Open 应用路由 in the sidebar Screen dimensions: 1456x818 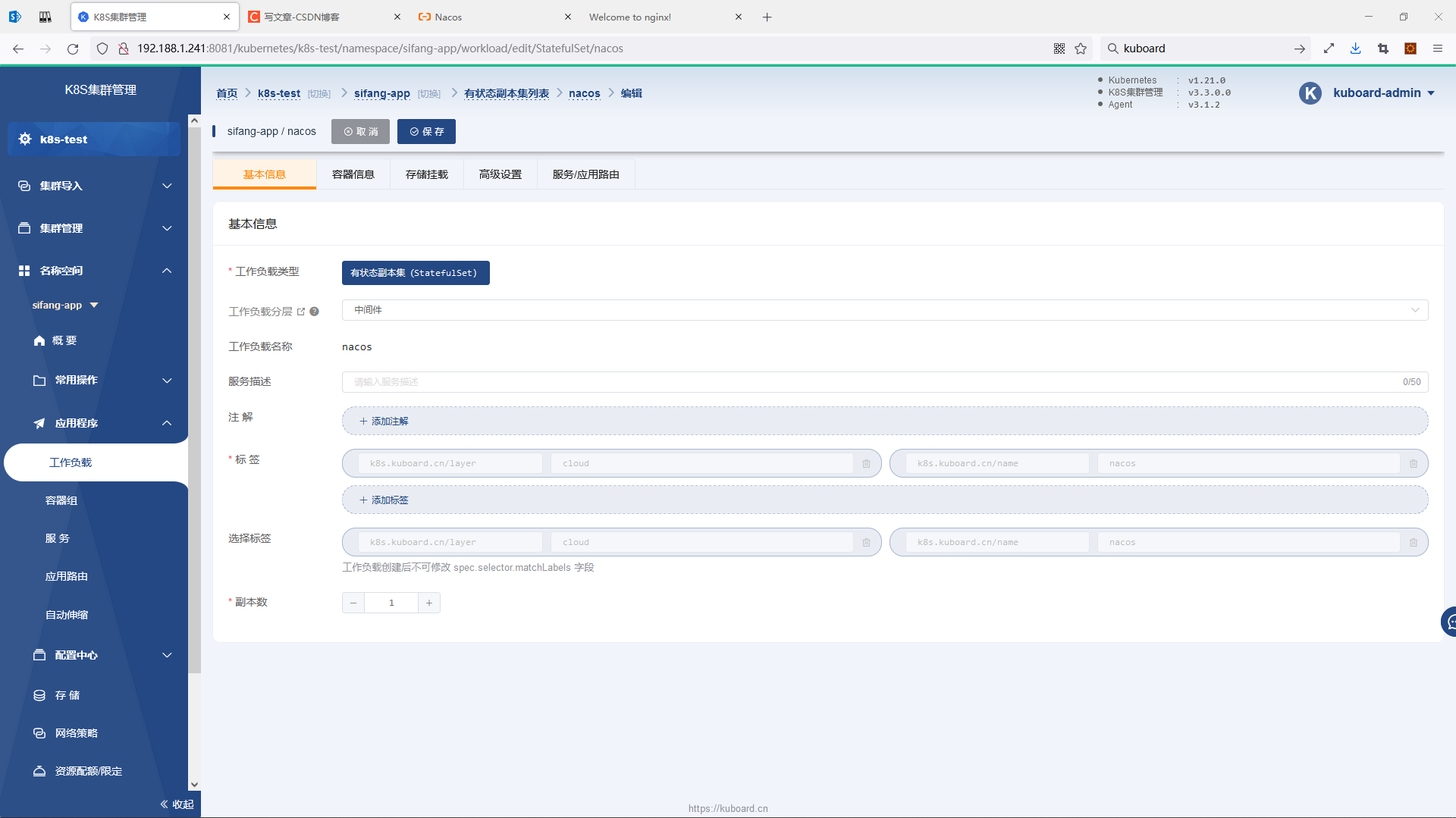click(x=67, y=576)
